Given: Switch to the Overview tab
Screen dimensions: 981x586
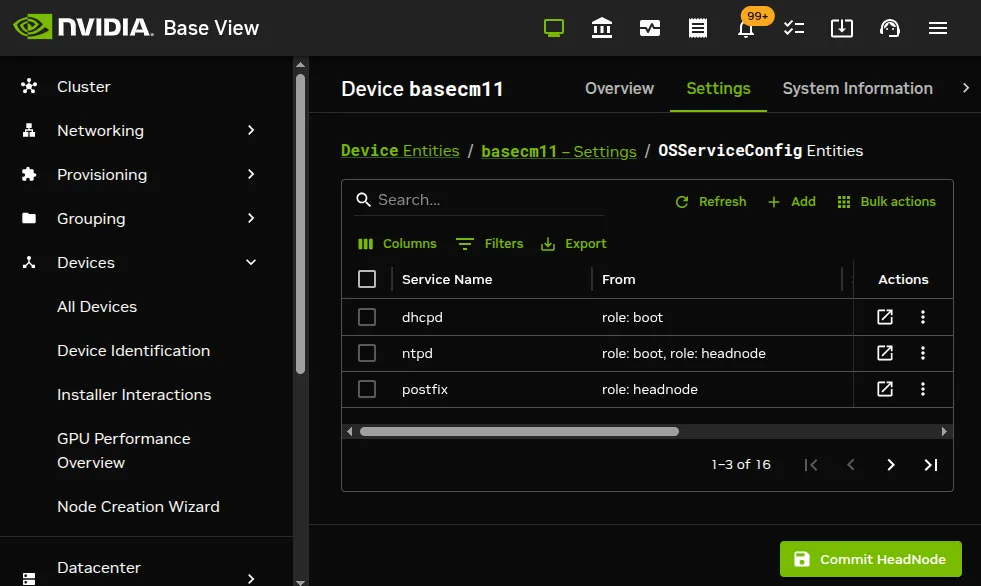Looking at the screenshot, I should (x=619, y=88).
